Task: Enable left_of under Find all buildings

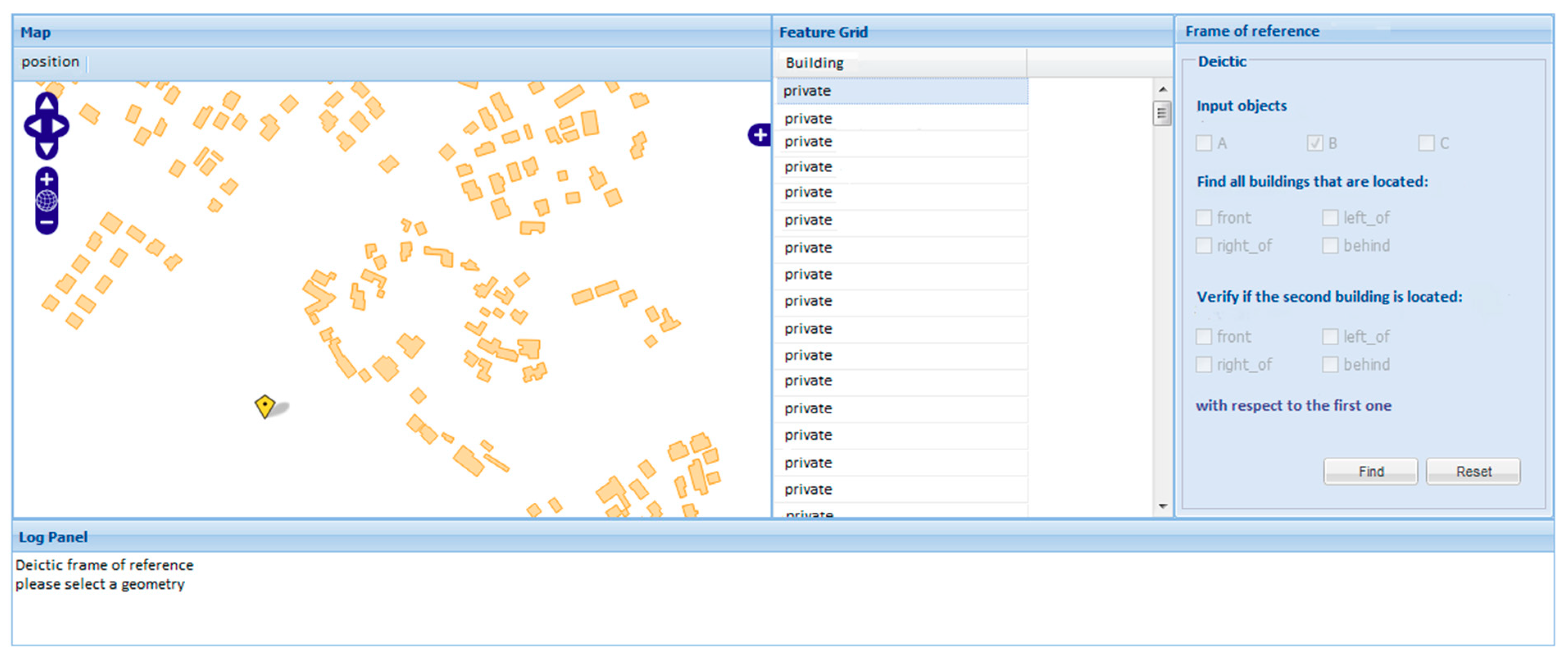Action: (1330, 217)
